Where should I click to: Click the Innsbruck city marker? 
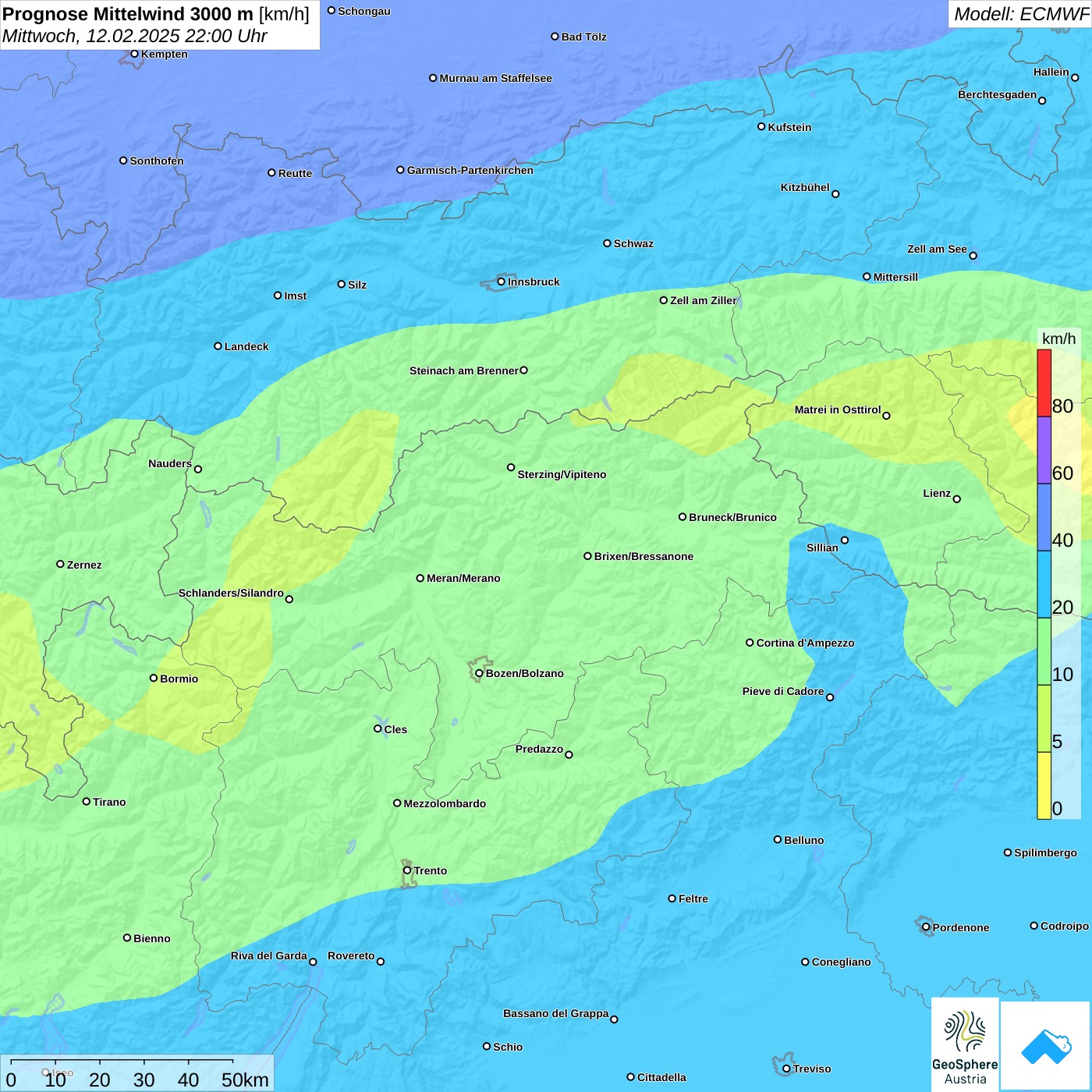(x=501, y=282)
